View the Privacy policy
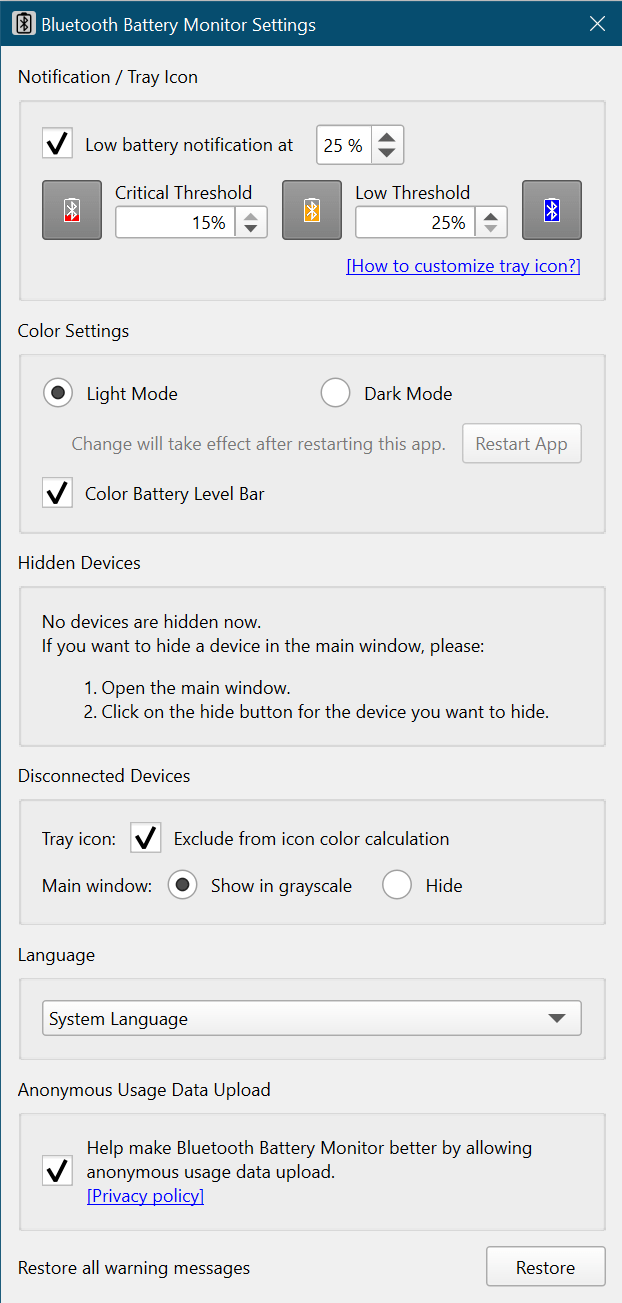The height and width of the screenshot is (1303, 622). 145,1195
